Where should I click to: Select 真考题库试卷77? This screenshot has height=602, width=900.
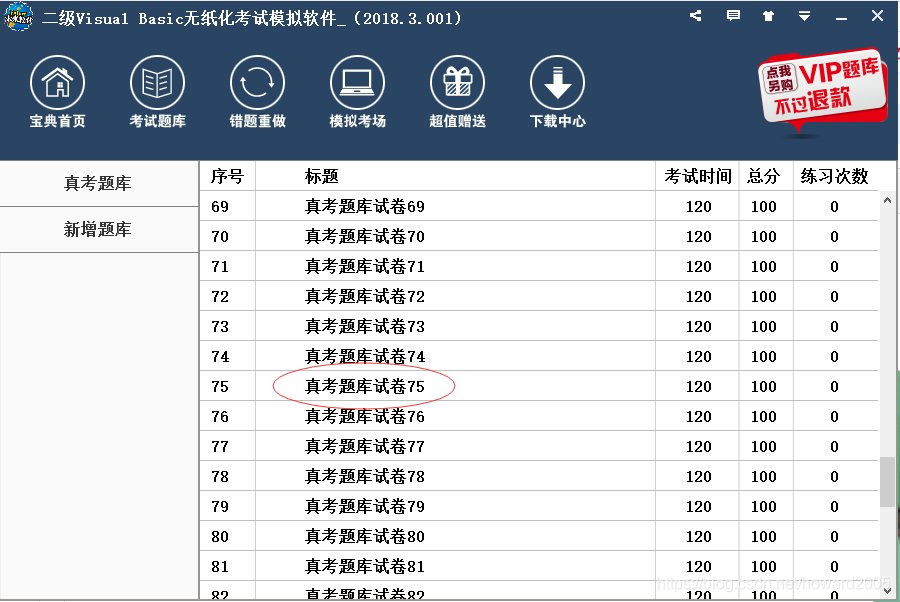click(x=364, y=446)
